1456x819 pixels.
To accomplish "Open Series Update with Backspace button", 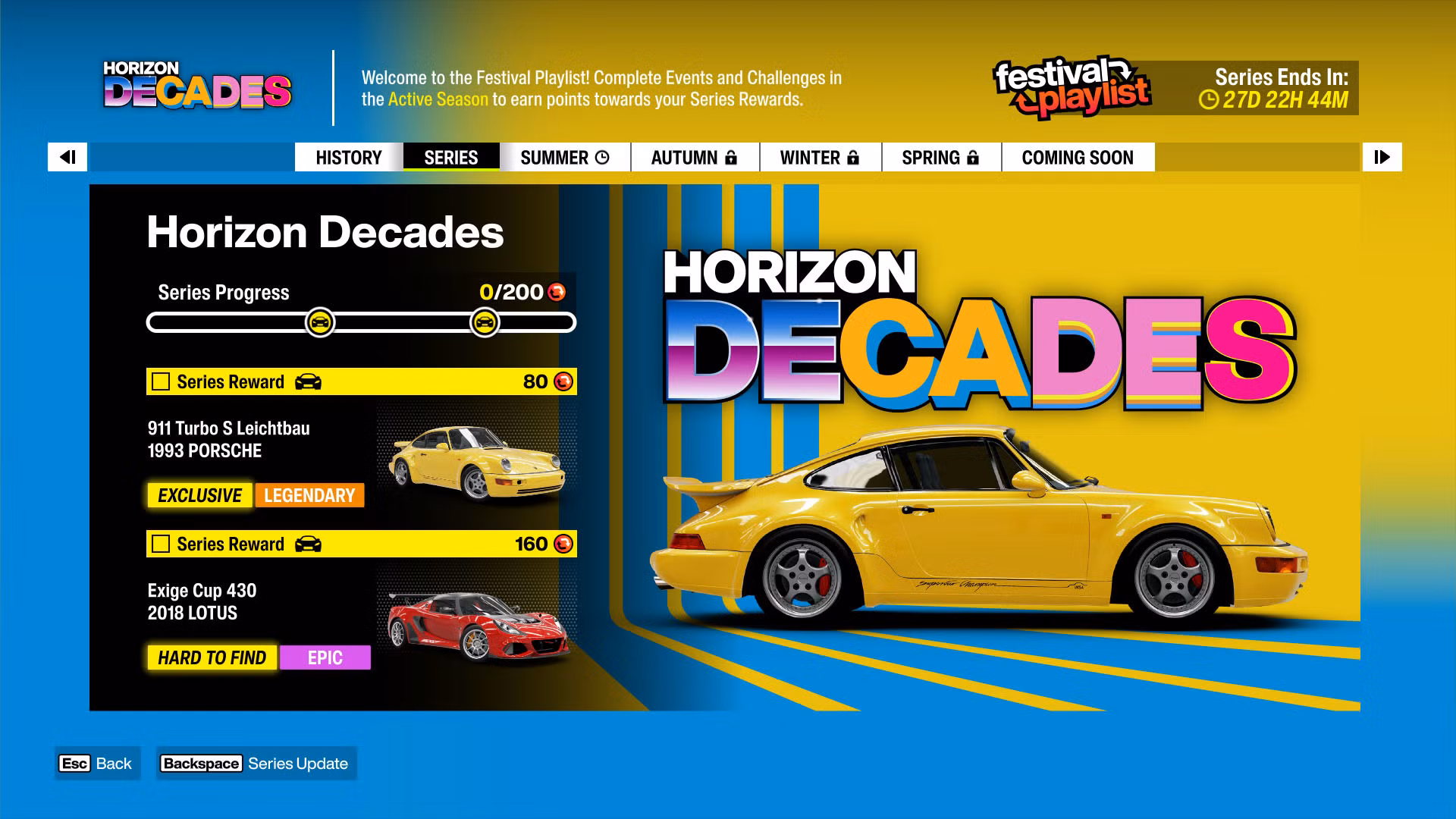I will tap(256, 764).
